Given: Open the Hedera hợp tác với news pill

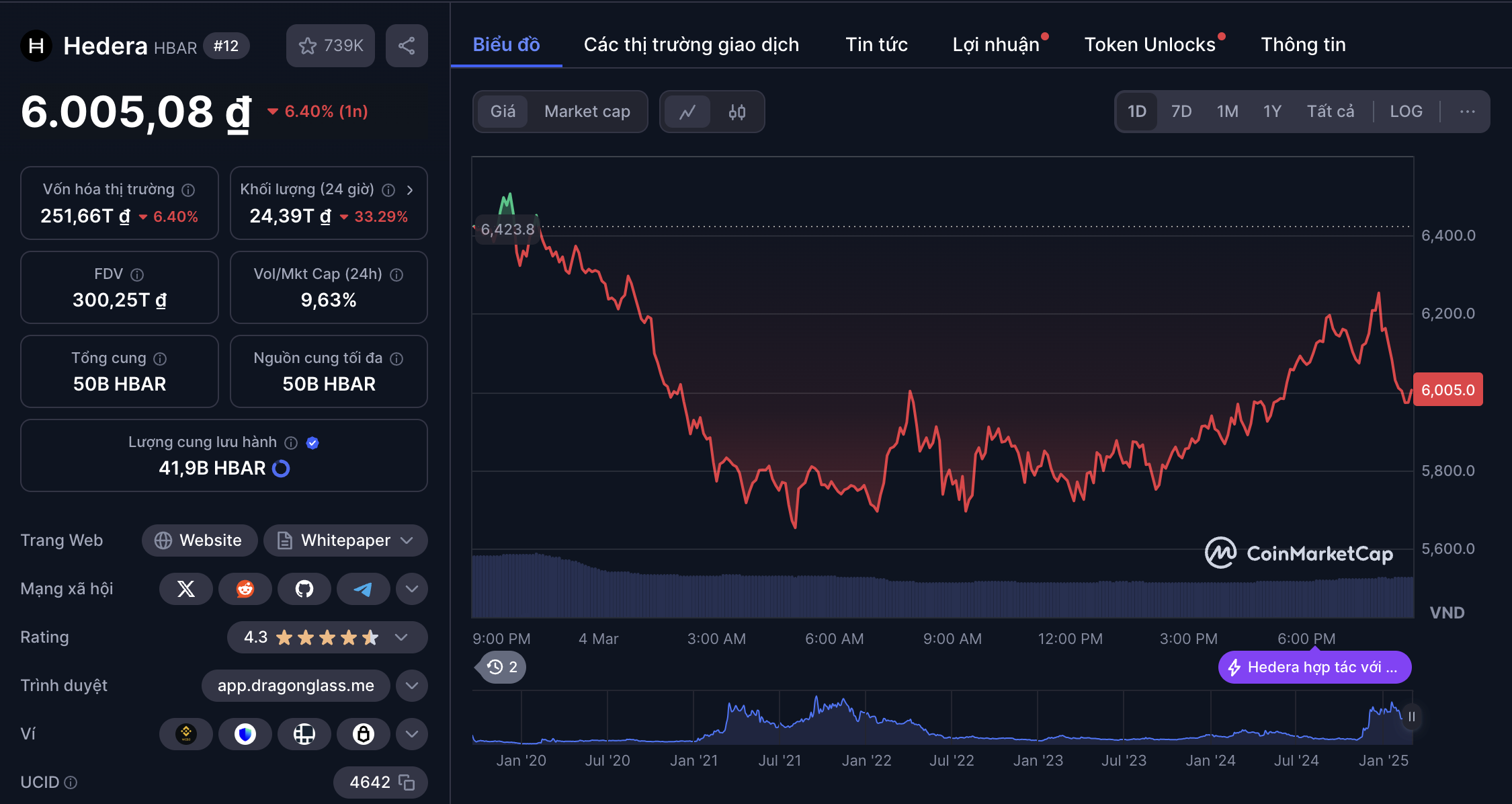Looking at the screenshot, I should 1314,667.
